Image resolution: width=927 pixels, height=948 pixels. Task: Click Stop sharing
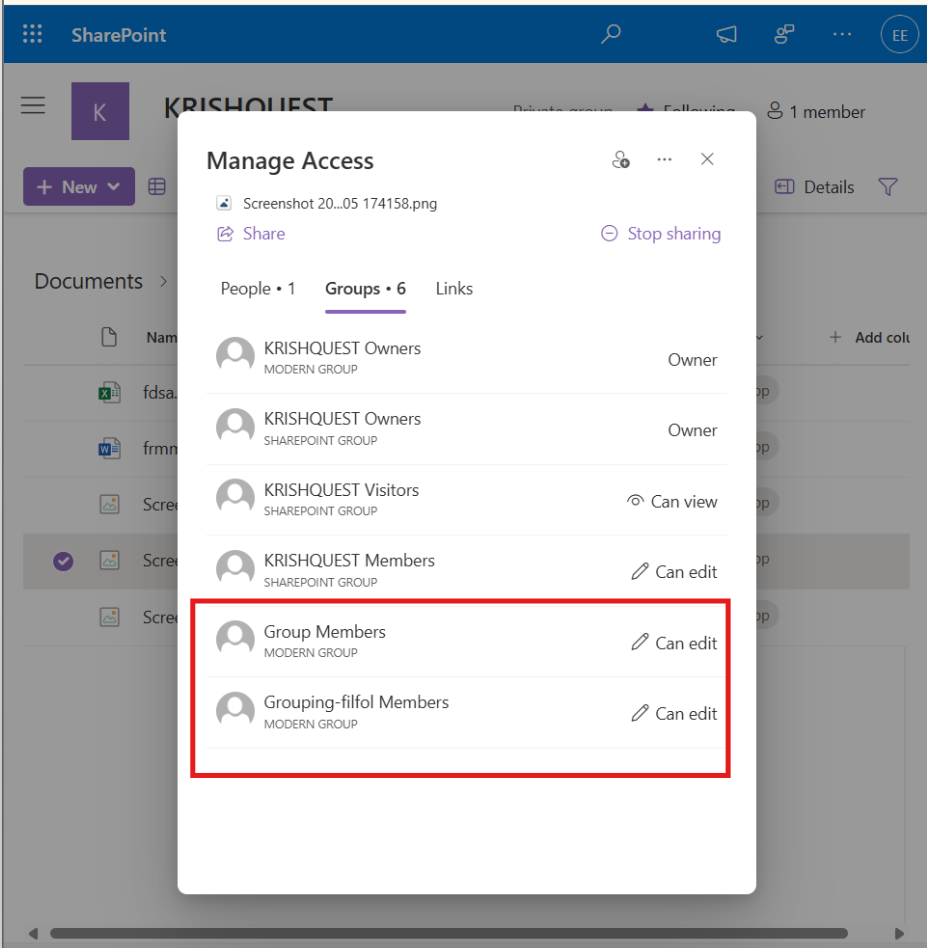coord(660,233)
